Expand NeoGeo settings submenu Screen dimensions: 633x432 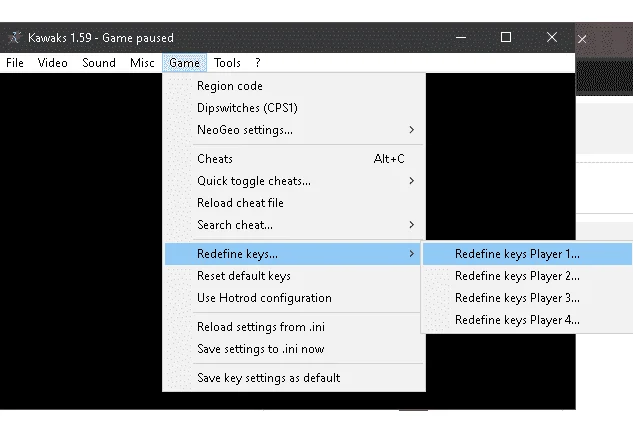[294, 130]
